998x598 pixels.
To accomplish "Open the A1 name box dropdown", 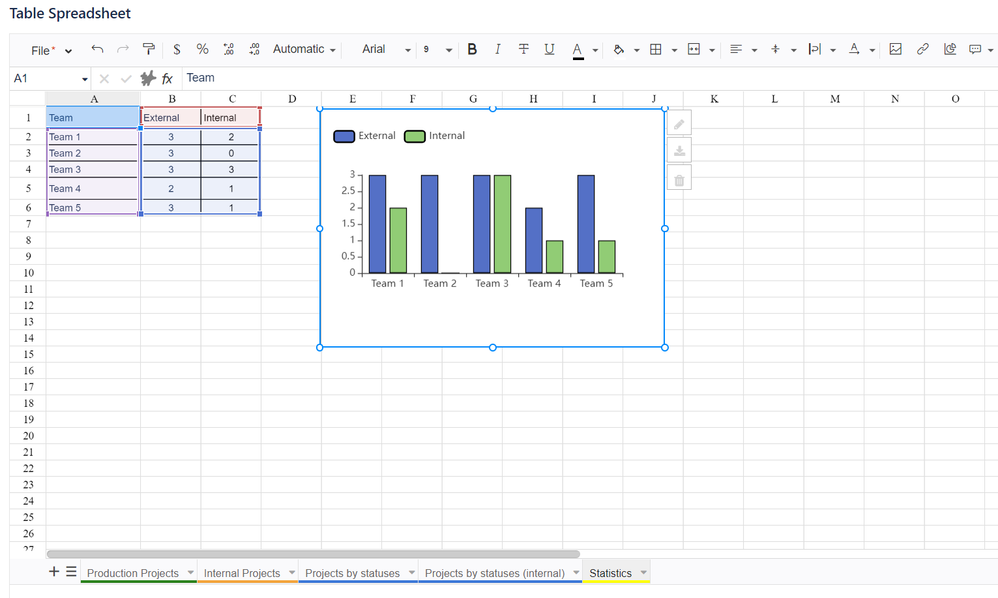I will click(85, 79).
